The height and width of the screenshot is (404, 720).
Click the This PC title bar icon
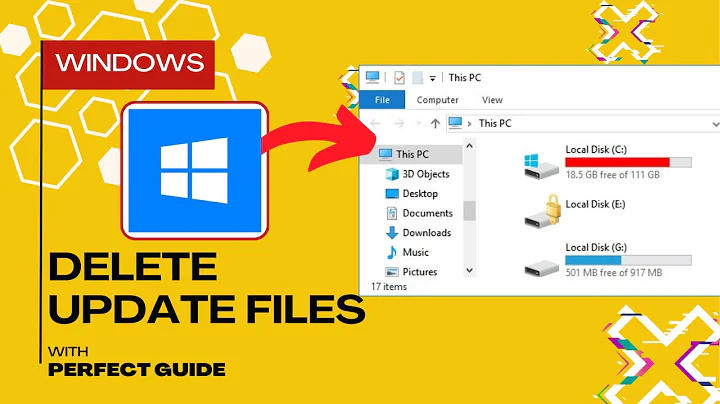372,77
